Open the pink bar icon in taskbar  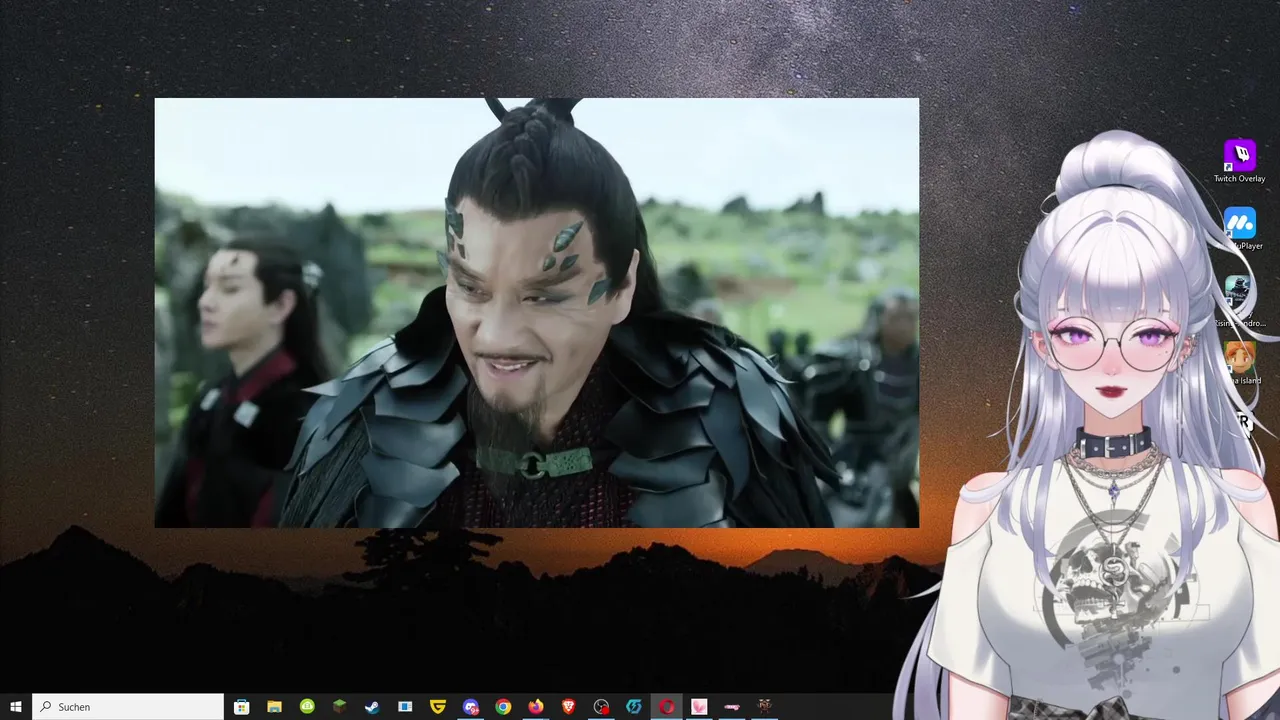click(x=732, y=707)
